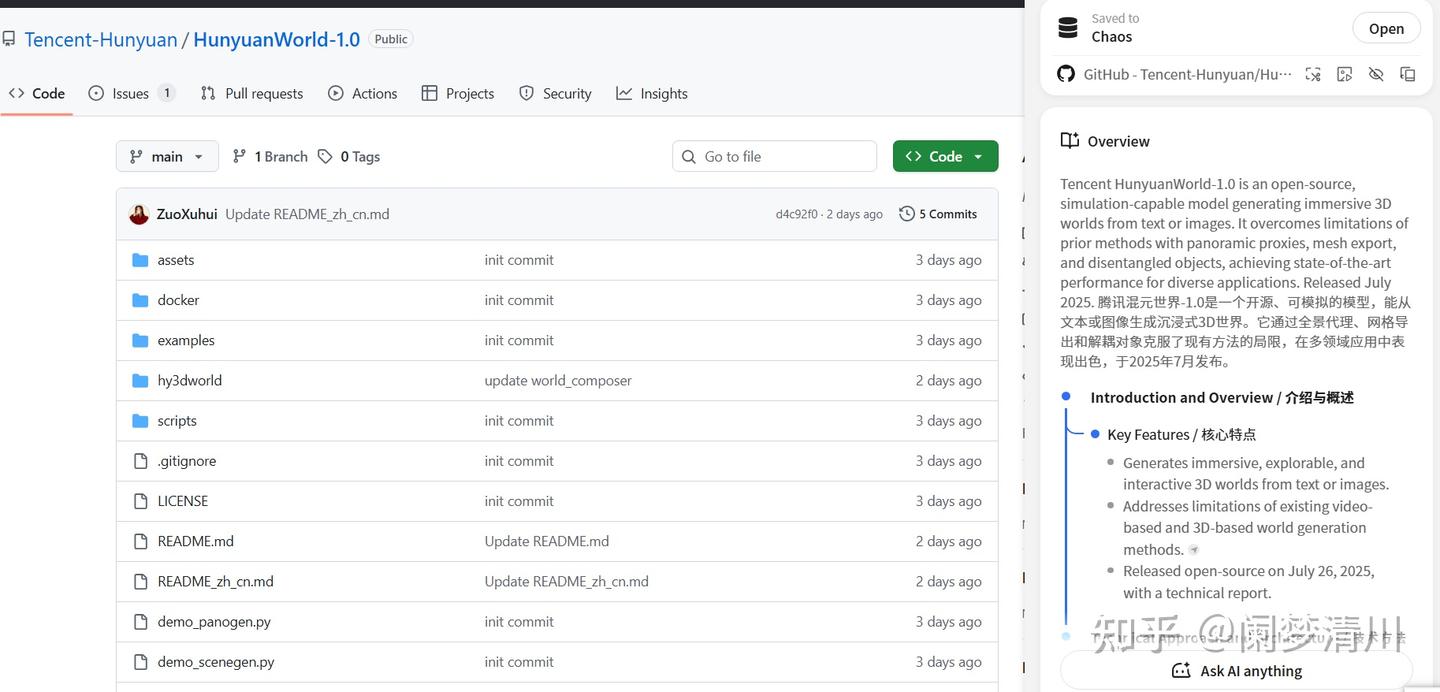Click the GitHub logo in the side panel
Image resolution: width=1440 pixels, height=692 pixels.
(x=1066, y=74)
